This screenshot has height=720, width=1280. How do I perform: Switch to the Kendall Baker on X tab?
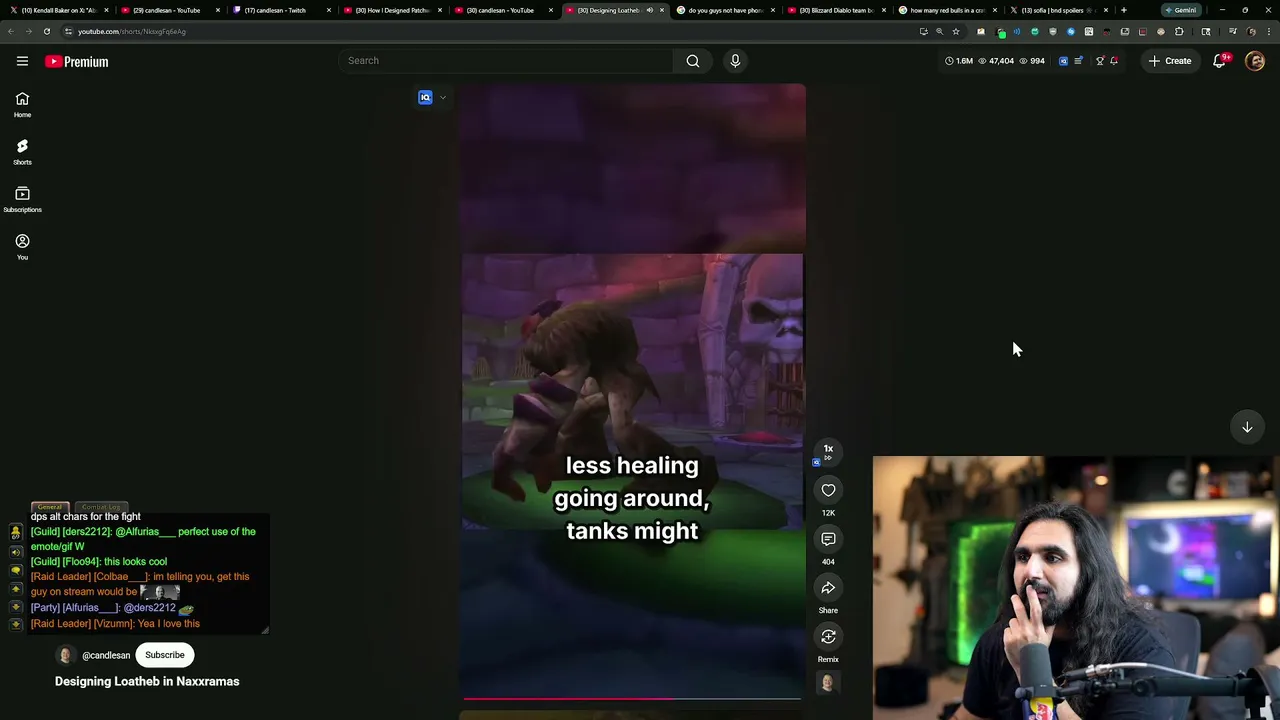click(x=58, y=10)
